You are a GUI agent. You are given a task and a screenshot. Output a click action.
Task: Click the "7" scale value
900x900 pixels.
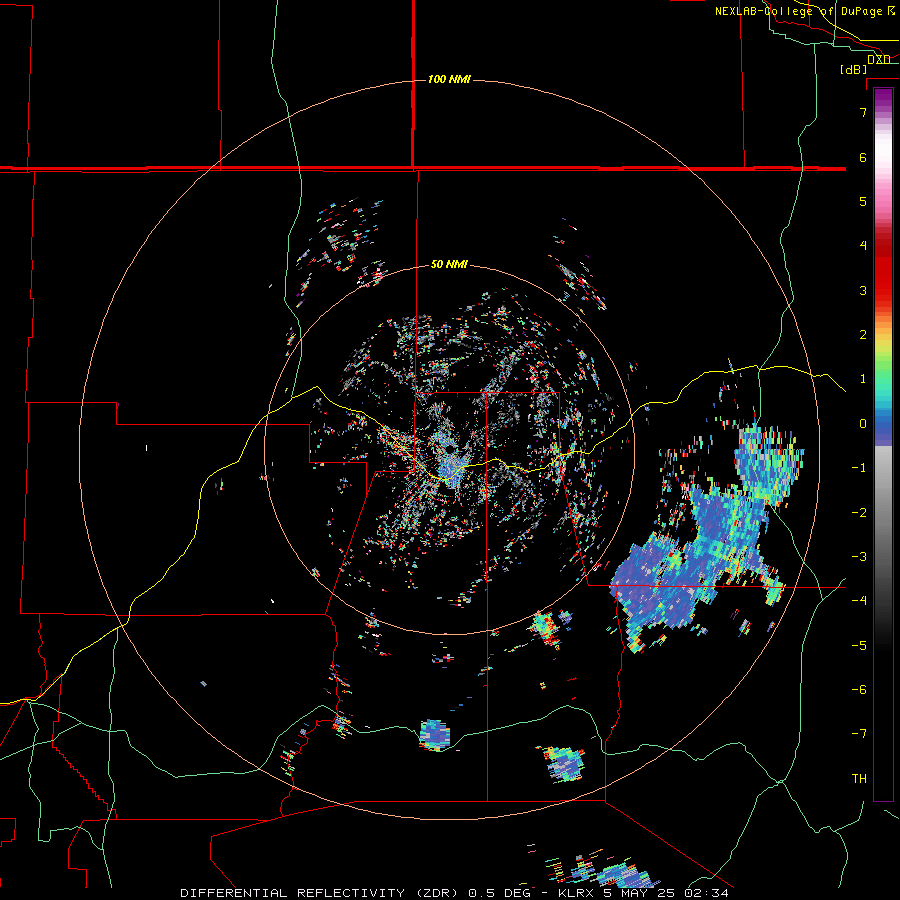click(863, 112)
